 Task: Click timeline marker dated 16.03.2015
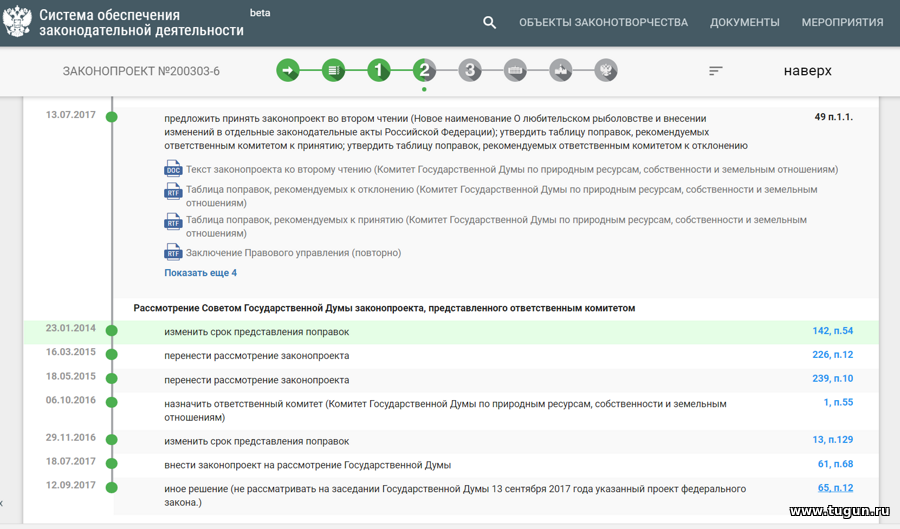click(111, 355)
